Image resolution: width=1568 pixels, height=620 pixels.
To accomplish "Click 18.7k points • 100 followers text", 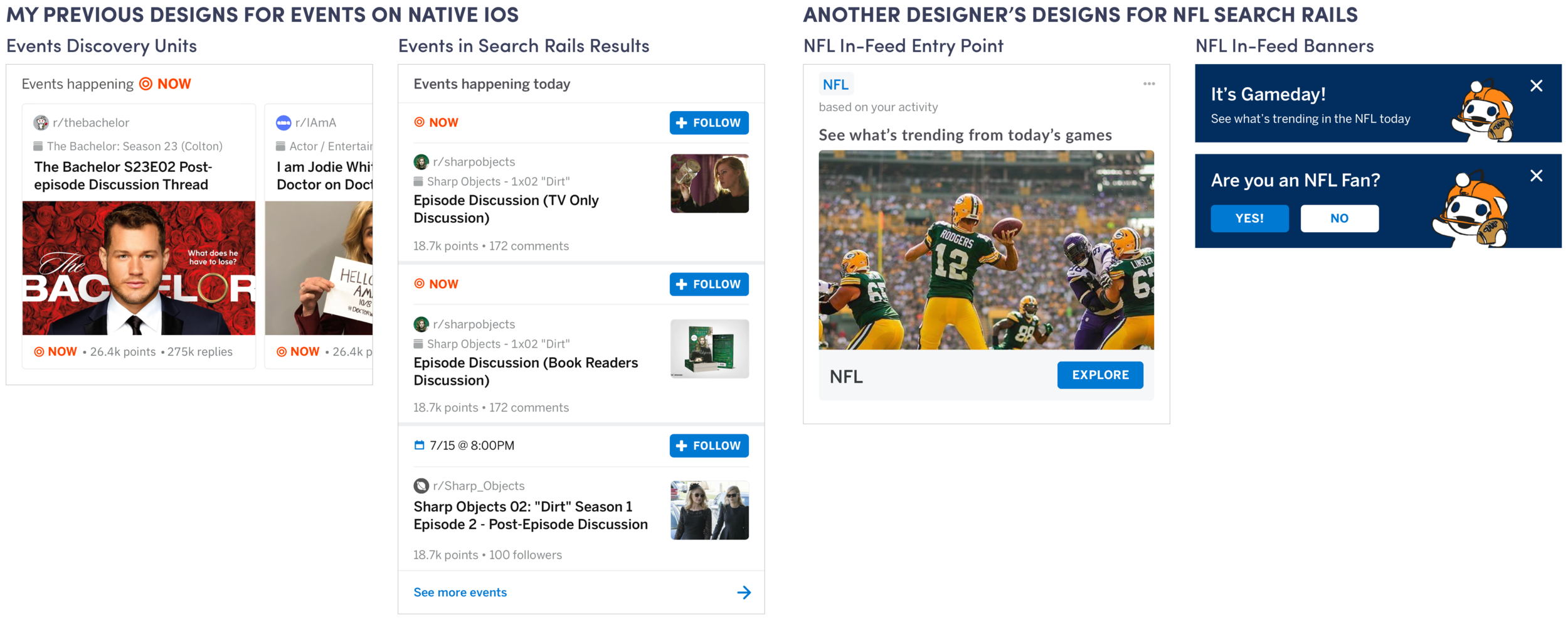I will (487, 555).
